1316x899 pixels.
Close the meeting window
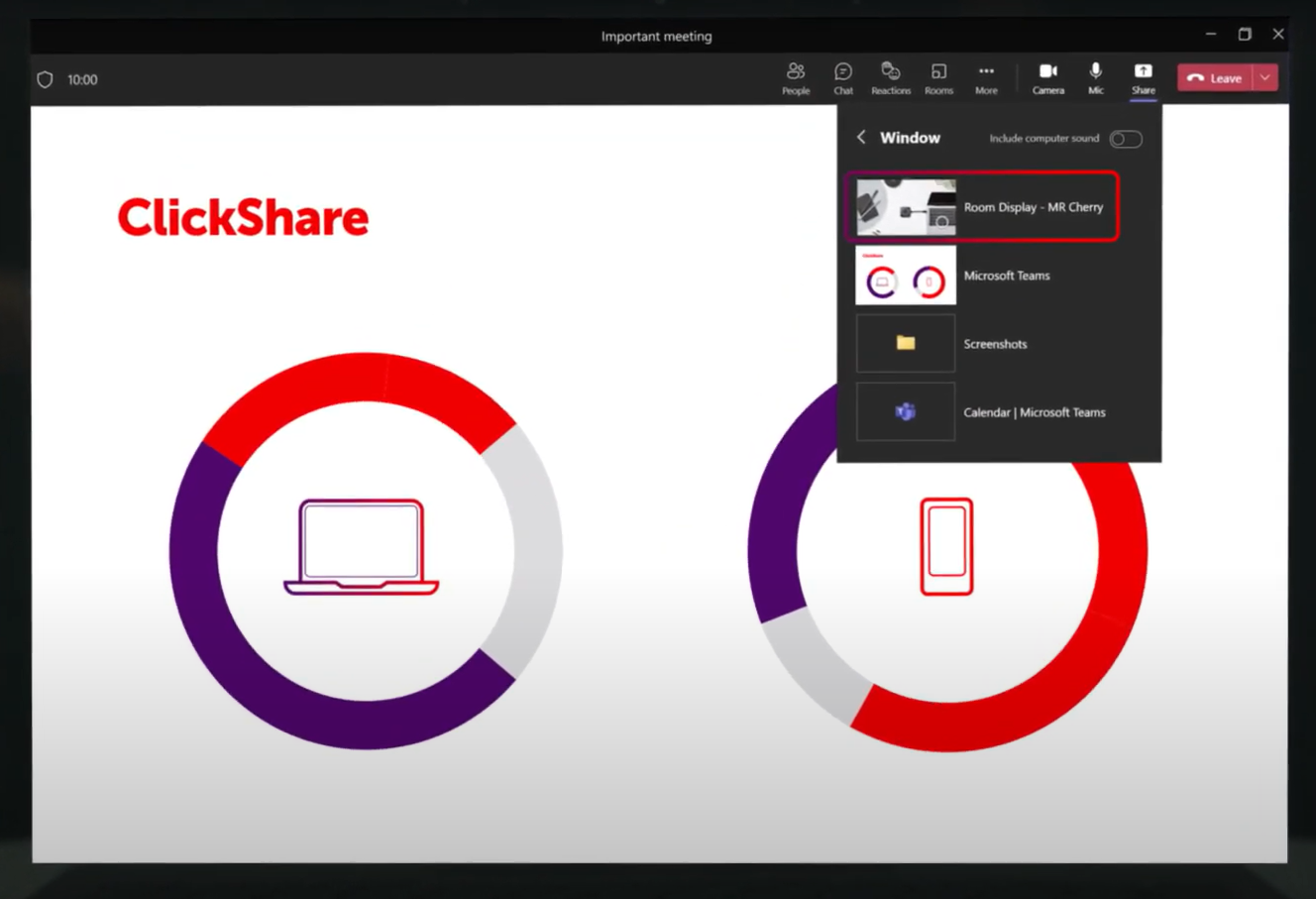[x=1278, y=34]
